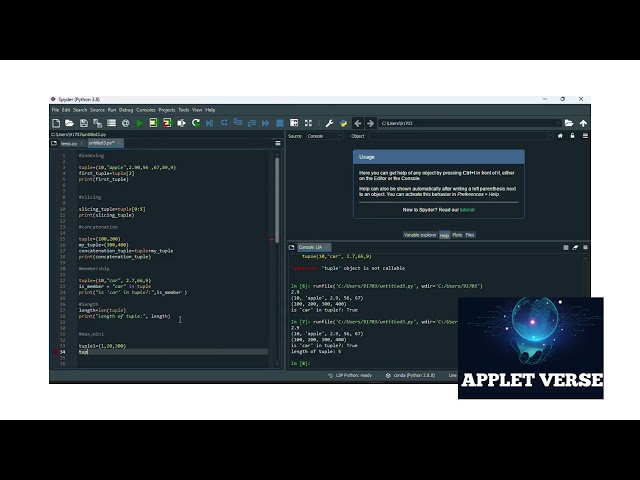
Task: Run the current cell
Action: point(153,123)
